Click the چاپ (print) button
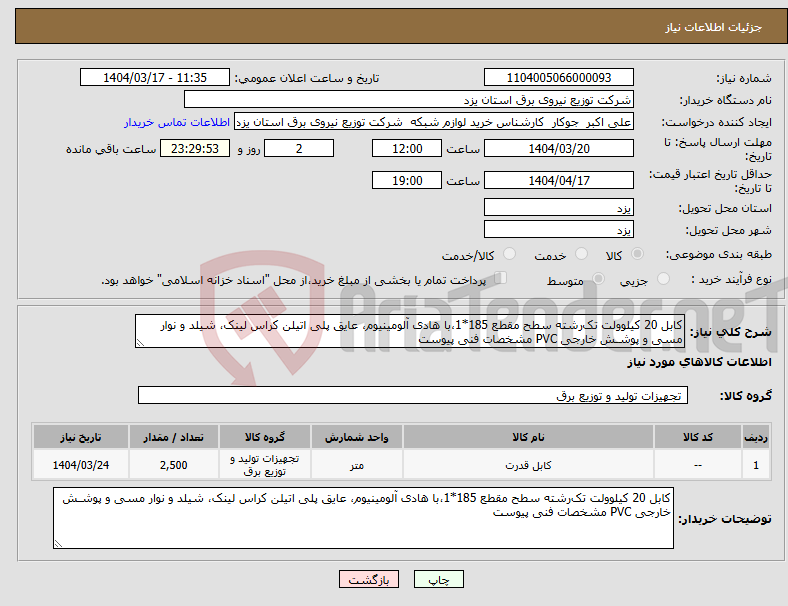Screen dimensions: 788x606 pos(439,579)
